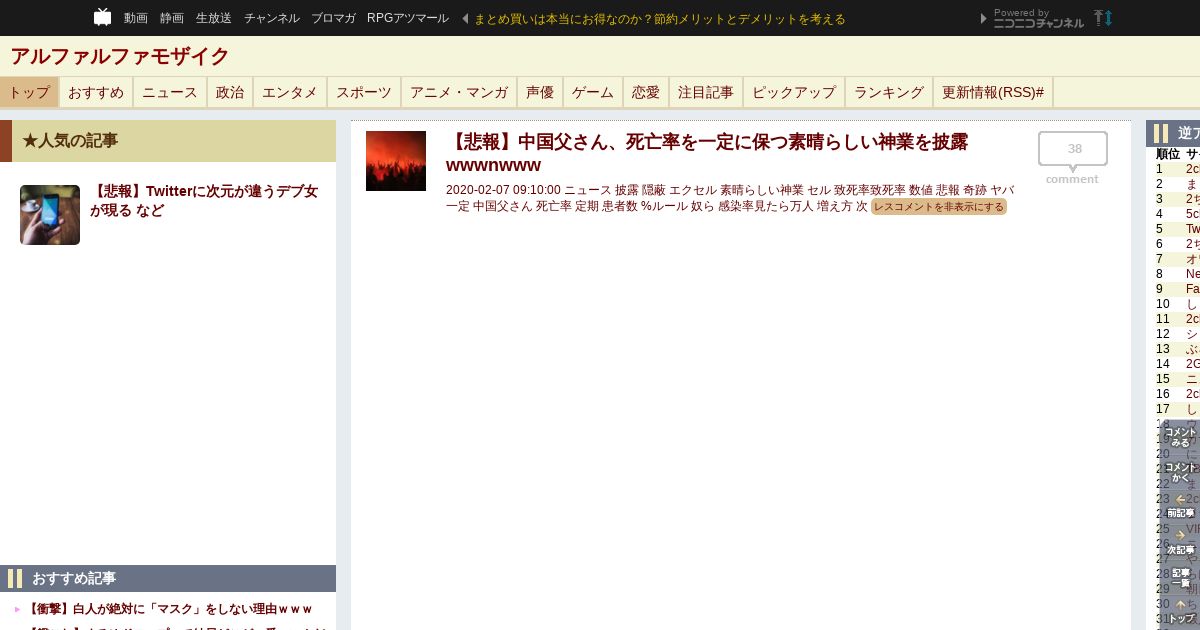Click rank 5 row in ranking table
This screenshot has height=630, width=1200.
[1177, 229]
